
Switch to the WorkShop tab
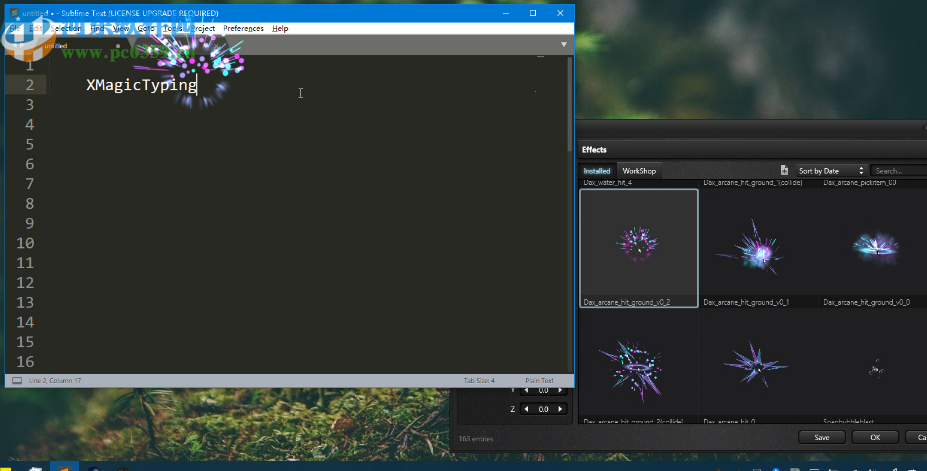639,171
